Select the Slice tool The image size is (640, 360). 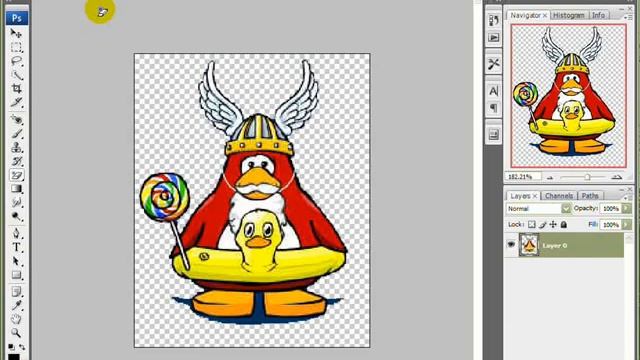tap(16, 102)
